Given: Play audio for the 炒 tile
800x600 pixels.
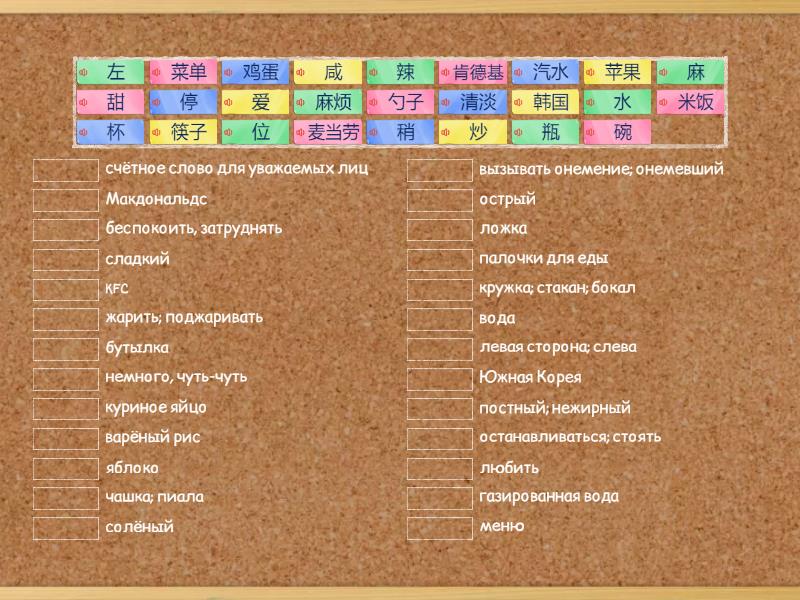Looking at the screenshot, I should (x=445, y=133).
